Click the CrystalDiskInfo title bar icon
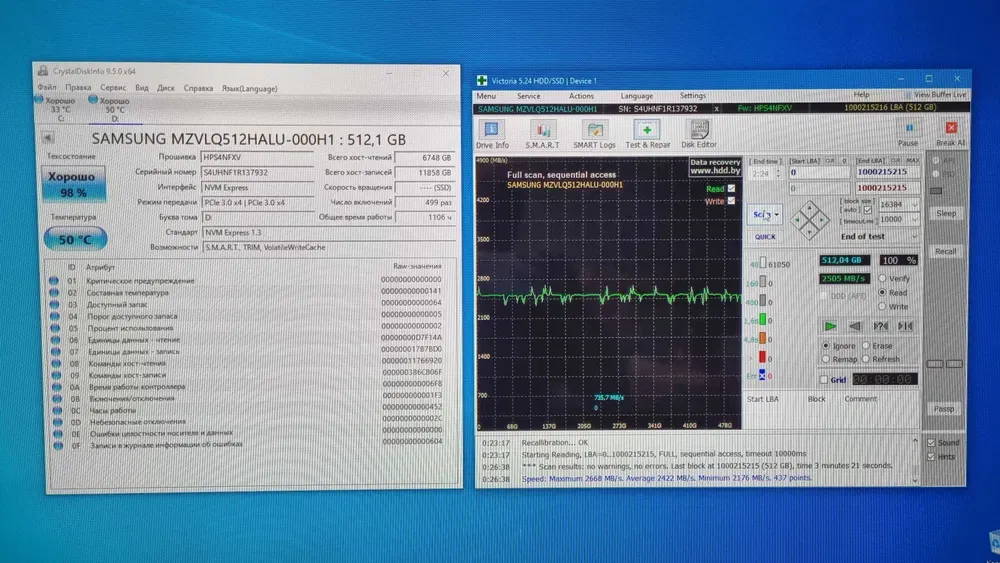 [43, 71]
